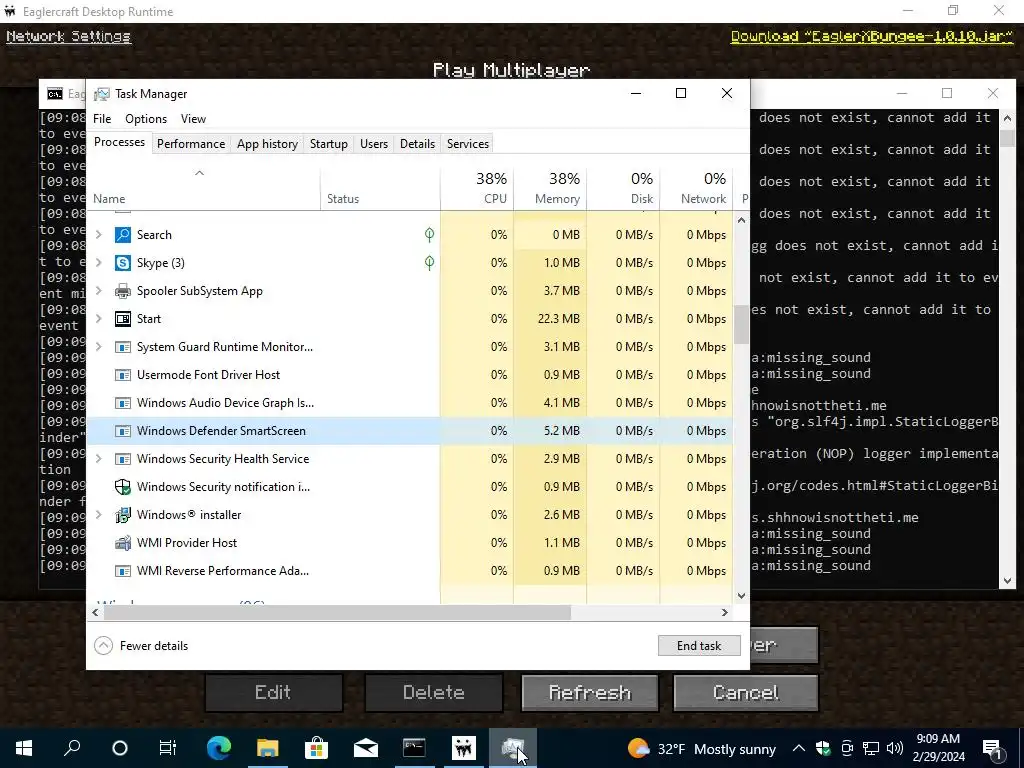Switch to the Startup tab
Viewport: 1024px width, 768px height.
(x=328, y=144)
